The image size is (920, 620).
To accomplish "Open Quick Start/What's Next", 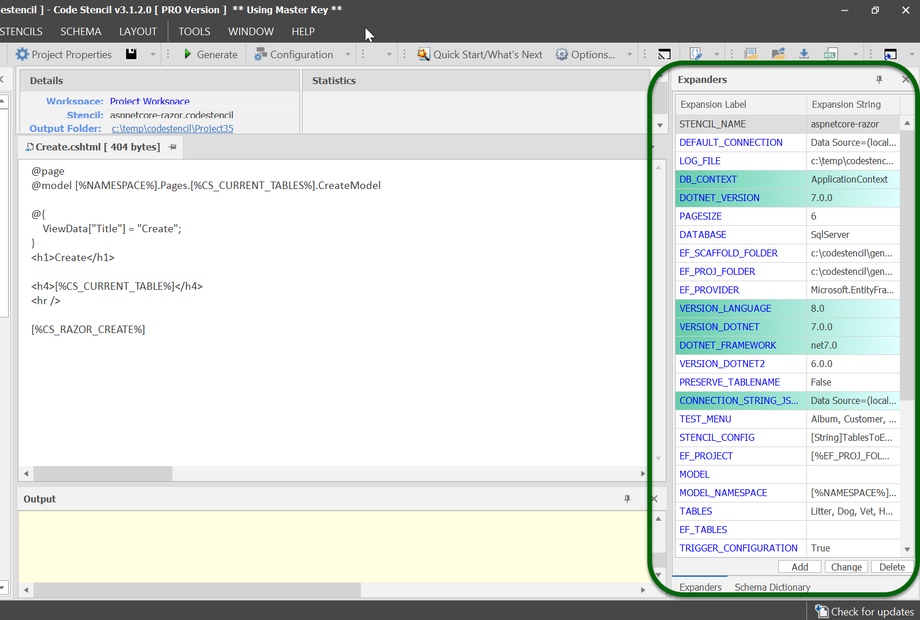I will tap(480, 55).
